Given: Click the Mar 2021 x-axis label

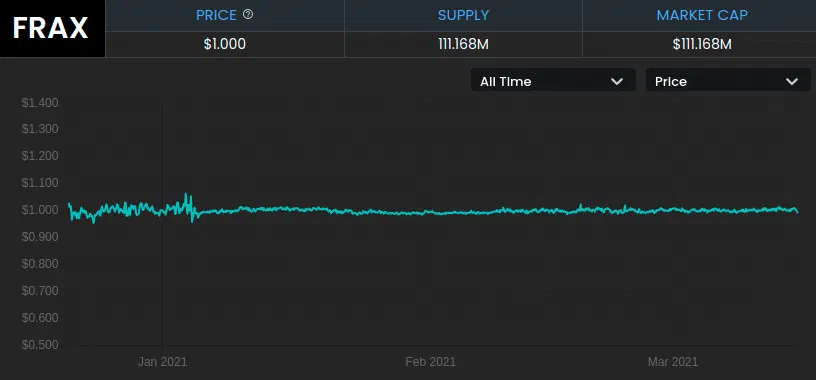Looking at the screenshot, I should tap(673, 362).
